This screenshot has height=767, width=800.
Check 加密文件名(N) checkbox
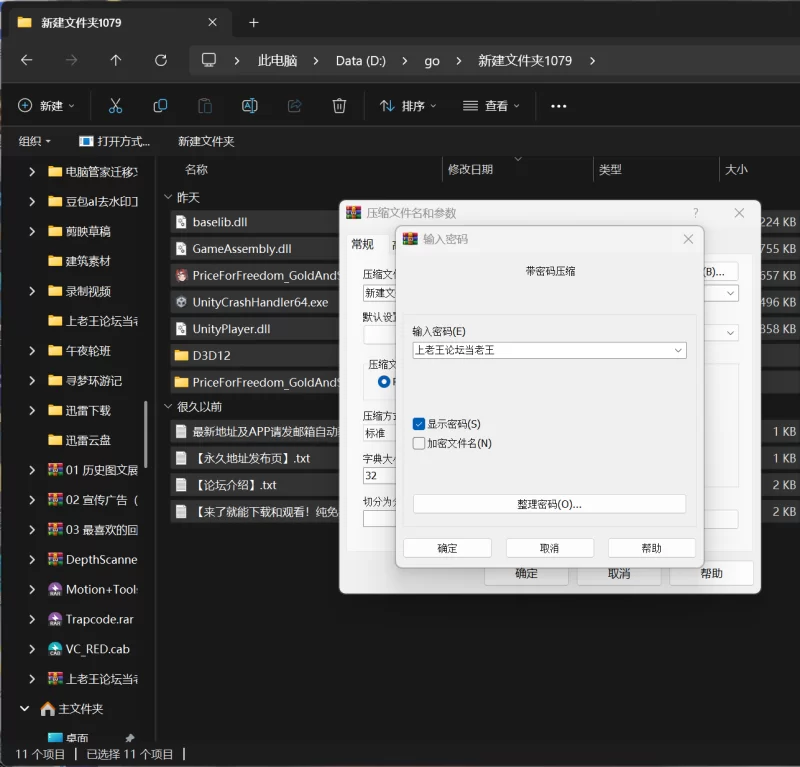tap(419, 443)
